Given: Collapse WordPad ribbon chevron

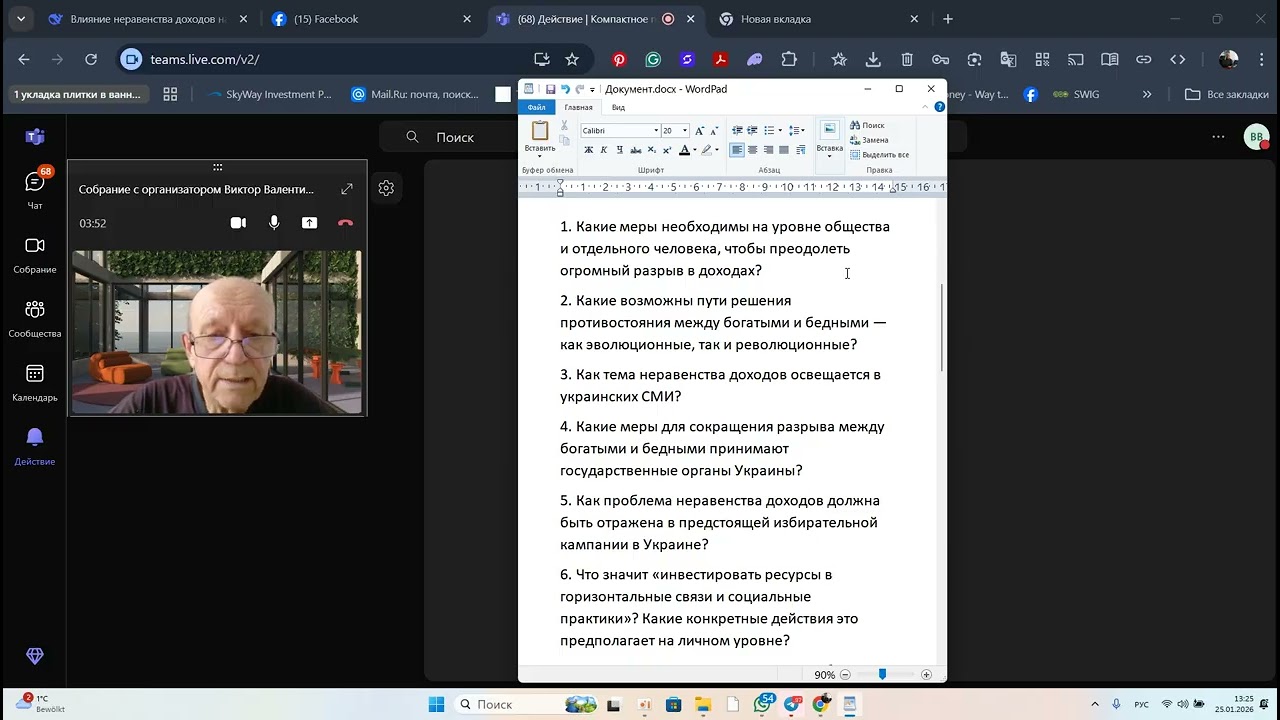Looking at the screenshot, I should tap(924, 107).
